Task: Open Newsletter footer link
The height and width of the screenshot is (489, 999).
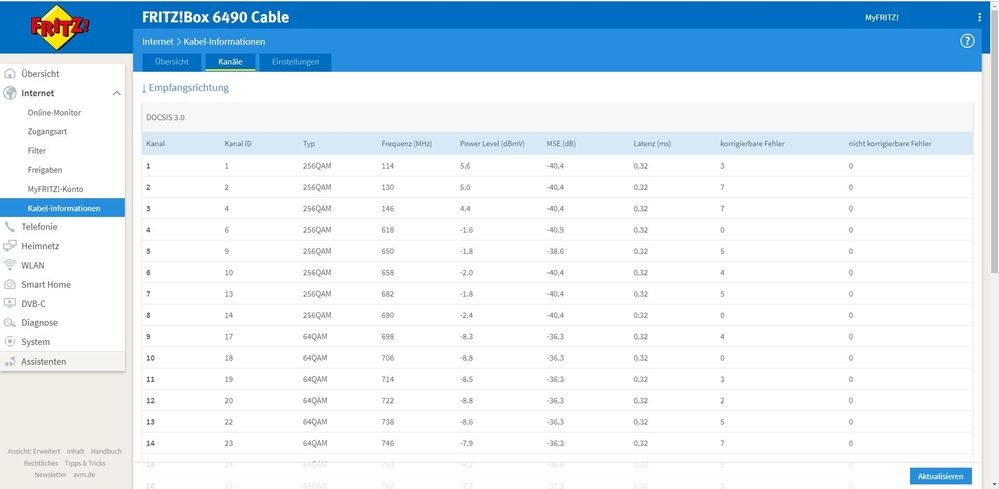Action: click(50, 475)
